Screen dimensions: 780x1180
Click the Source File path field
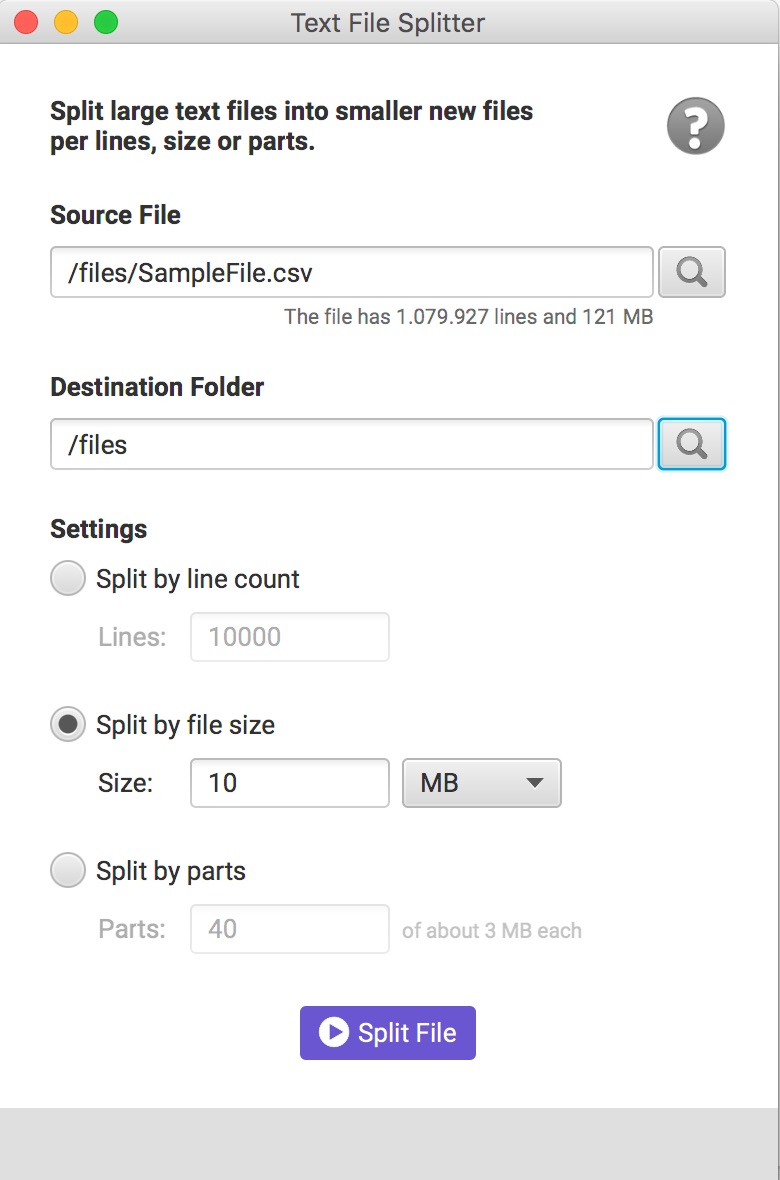(x=351, y=272)
